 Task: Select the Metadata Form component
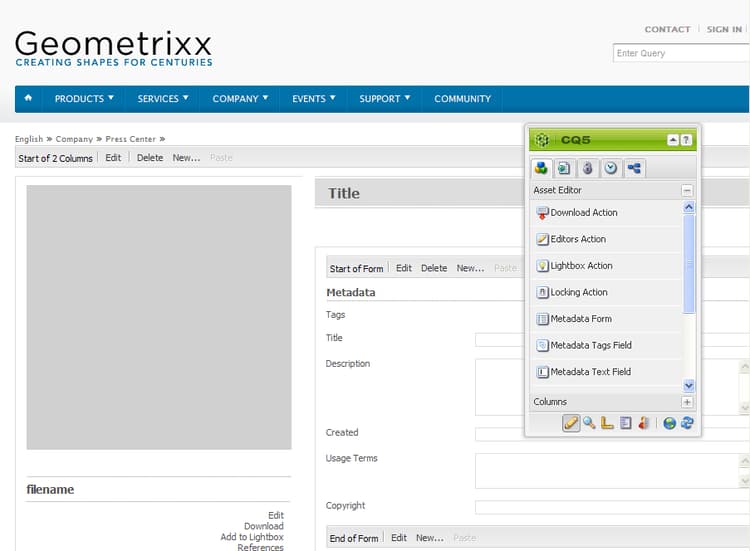pos(607,319)
